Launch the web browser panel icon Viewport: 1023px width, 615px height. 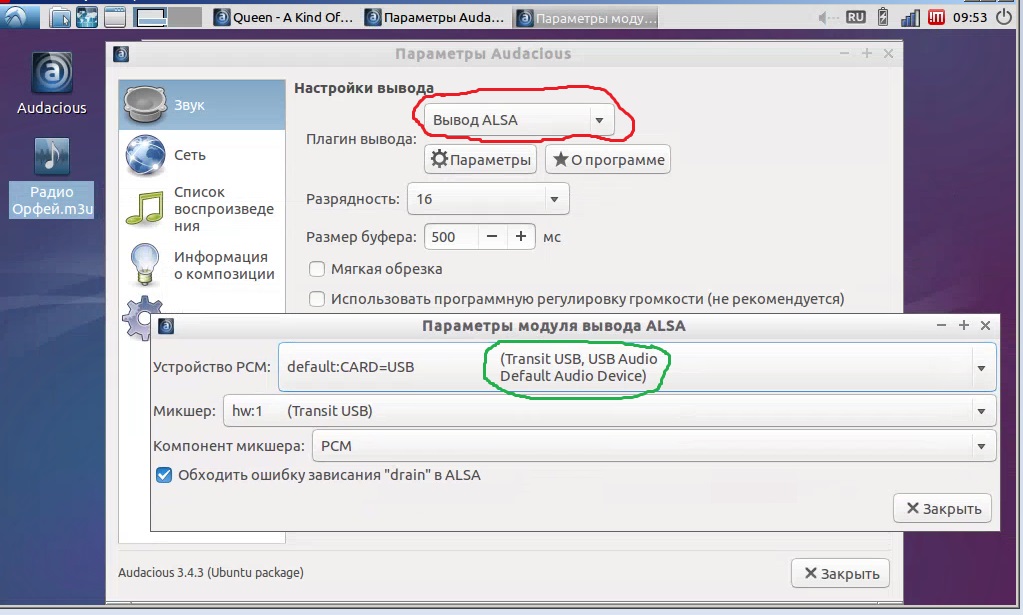(87, 17)
